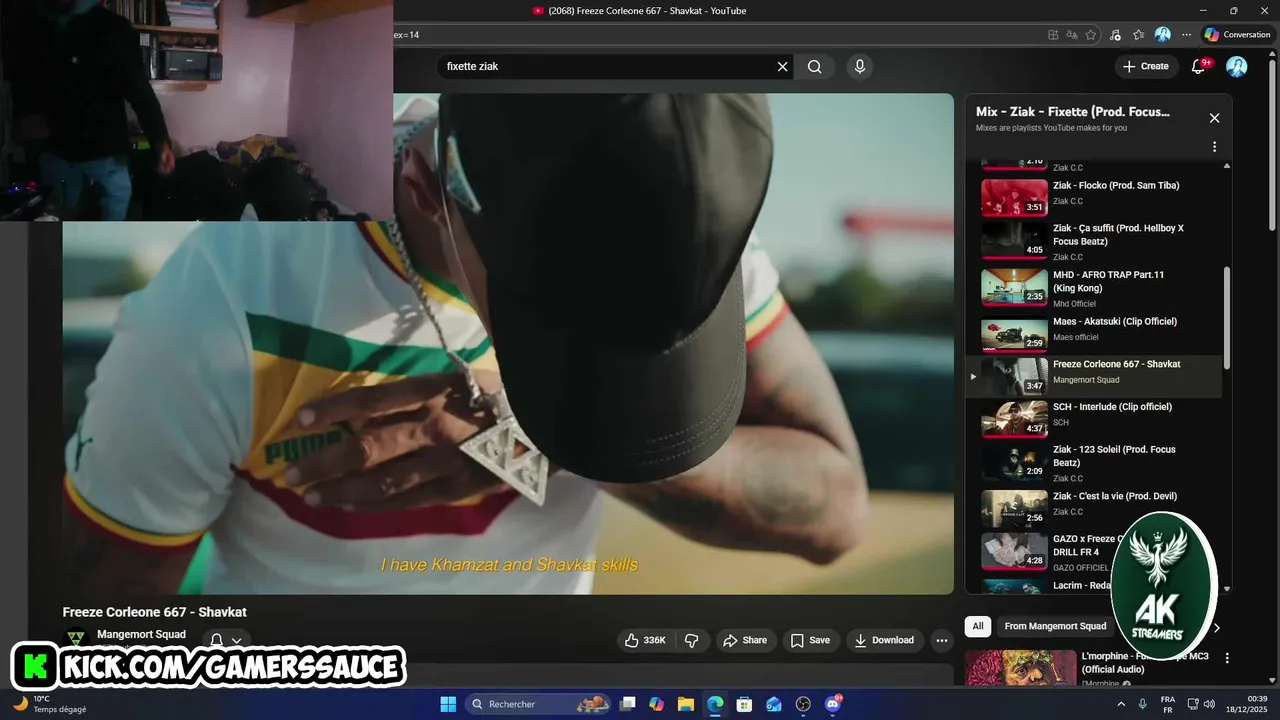
Task: Play Maes - Akatsuki (Clip Officiel)
Action: (1093, 333)
